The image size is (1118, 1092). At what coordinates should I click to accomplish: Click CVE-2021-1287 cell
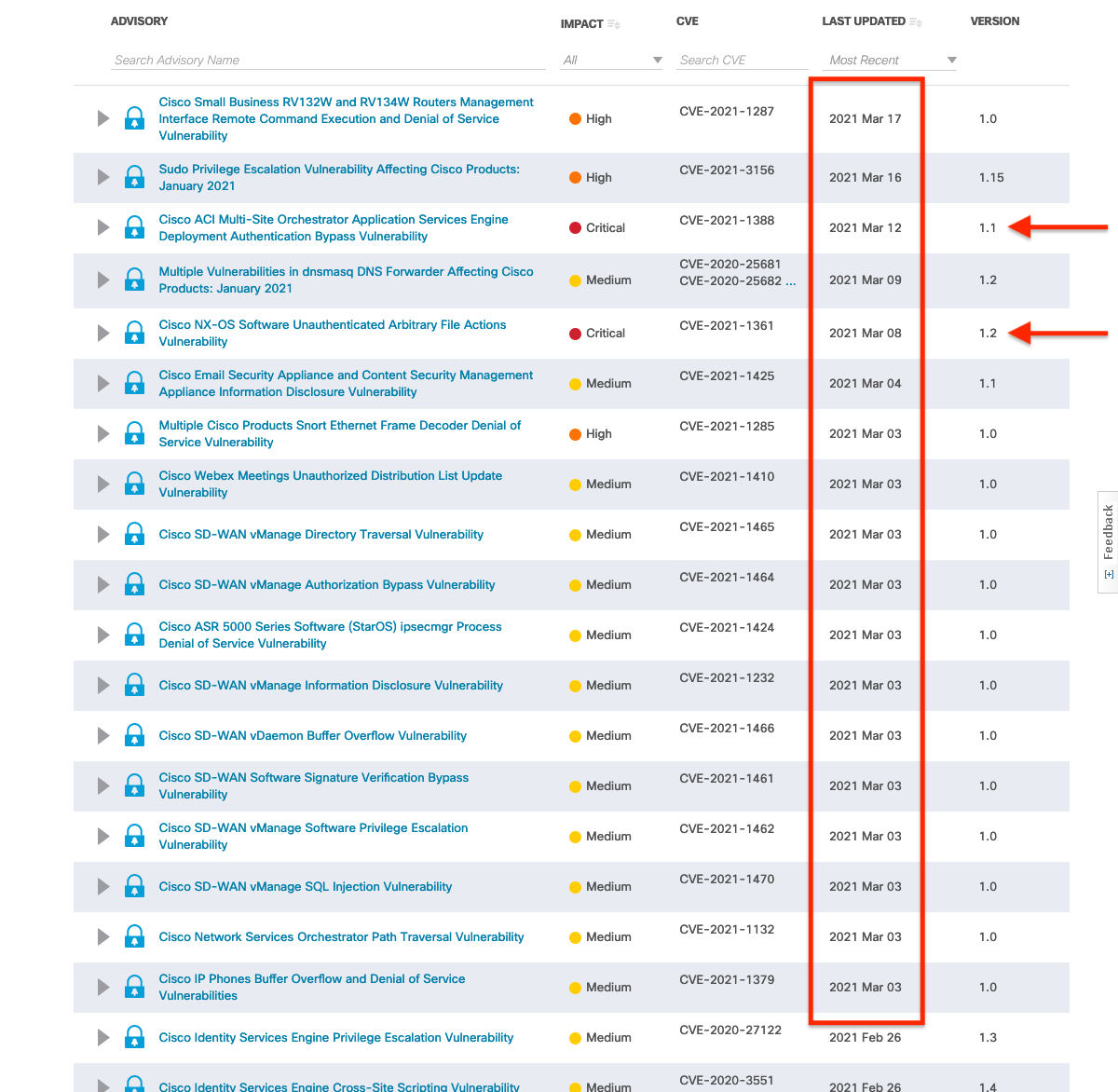pyautogui.click(x=727, y=111)
